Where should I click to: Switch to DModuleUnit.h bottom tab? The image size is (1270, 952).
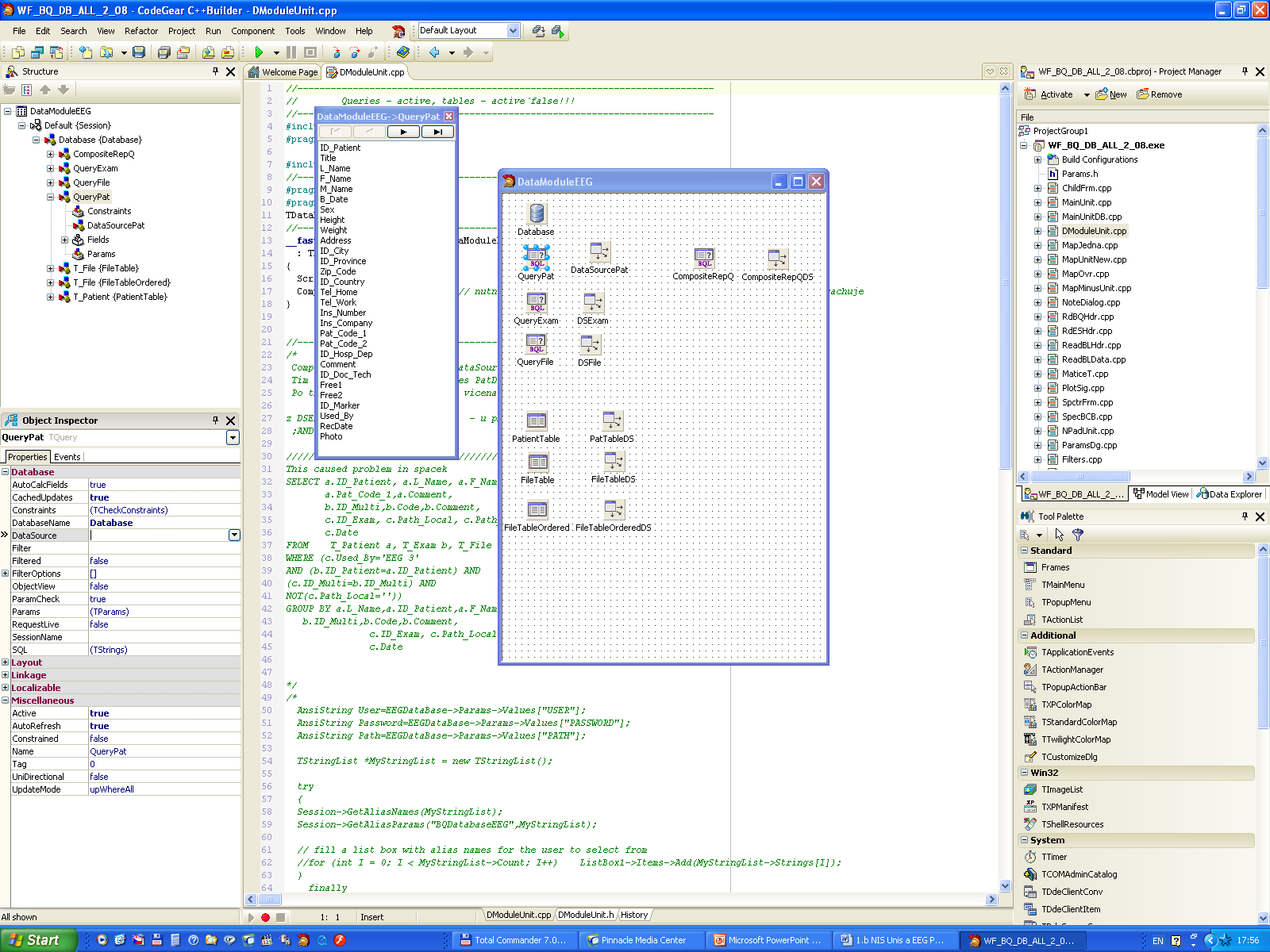586,915
